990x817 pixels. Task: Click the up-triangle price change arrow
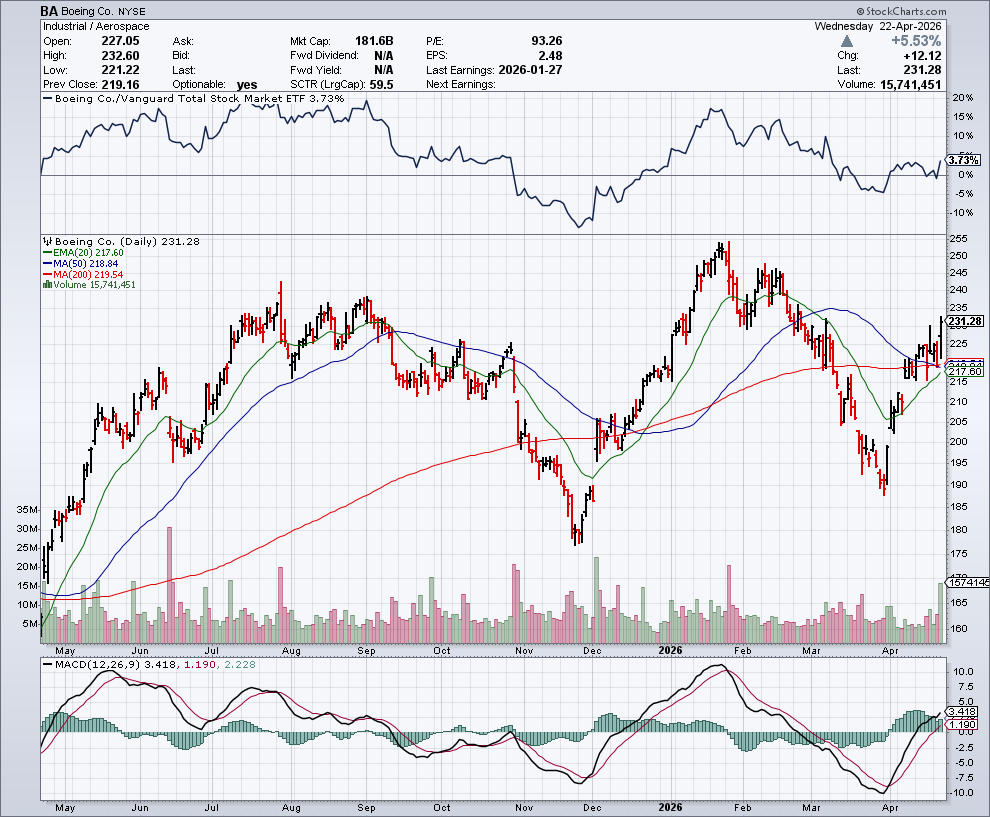click(x=847, y=40)
